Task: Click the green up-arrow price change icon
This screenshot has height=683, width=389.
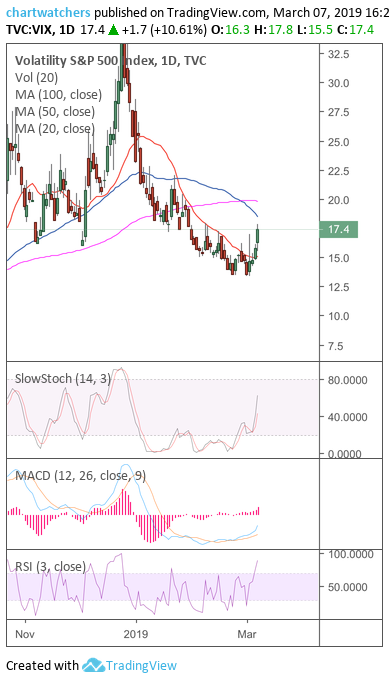Action: pos(113,30)
